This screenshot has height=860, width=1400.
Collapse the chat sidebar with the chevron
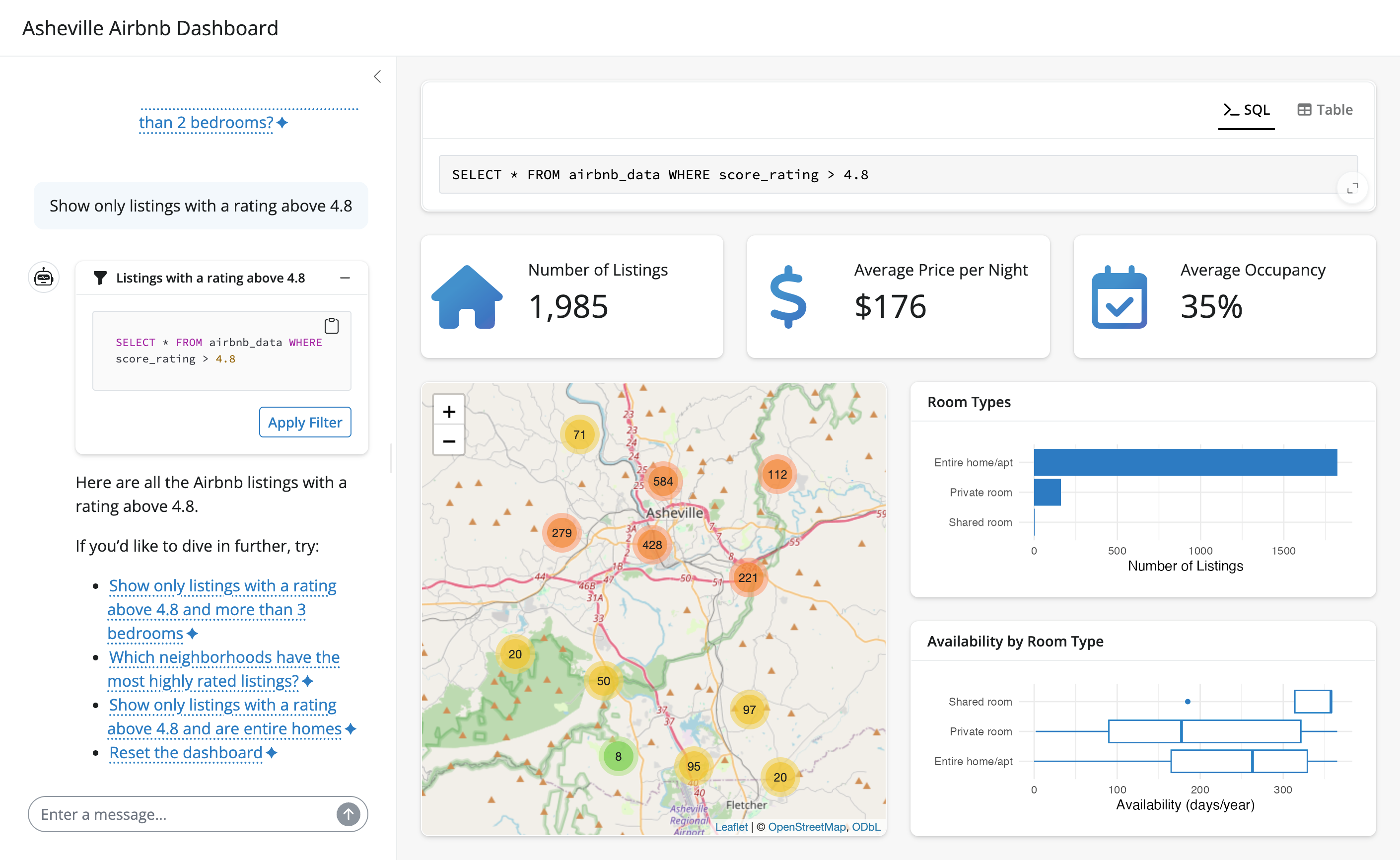pos(377,75)
